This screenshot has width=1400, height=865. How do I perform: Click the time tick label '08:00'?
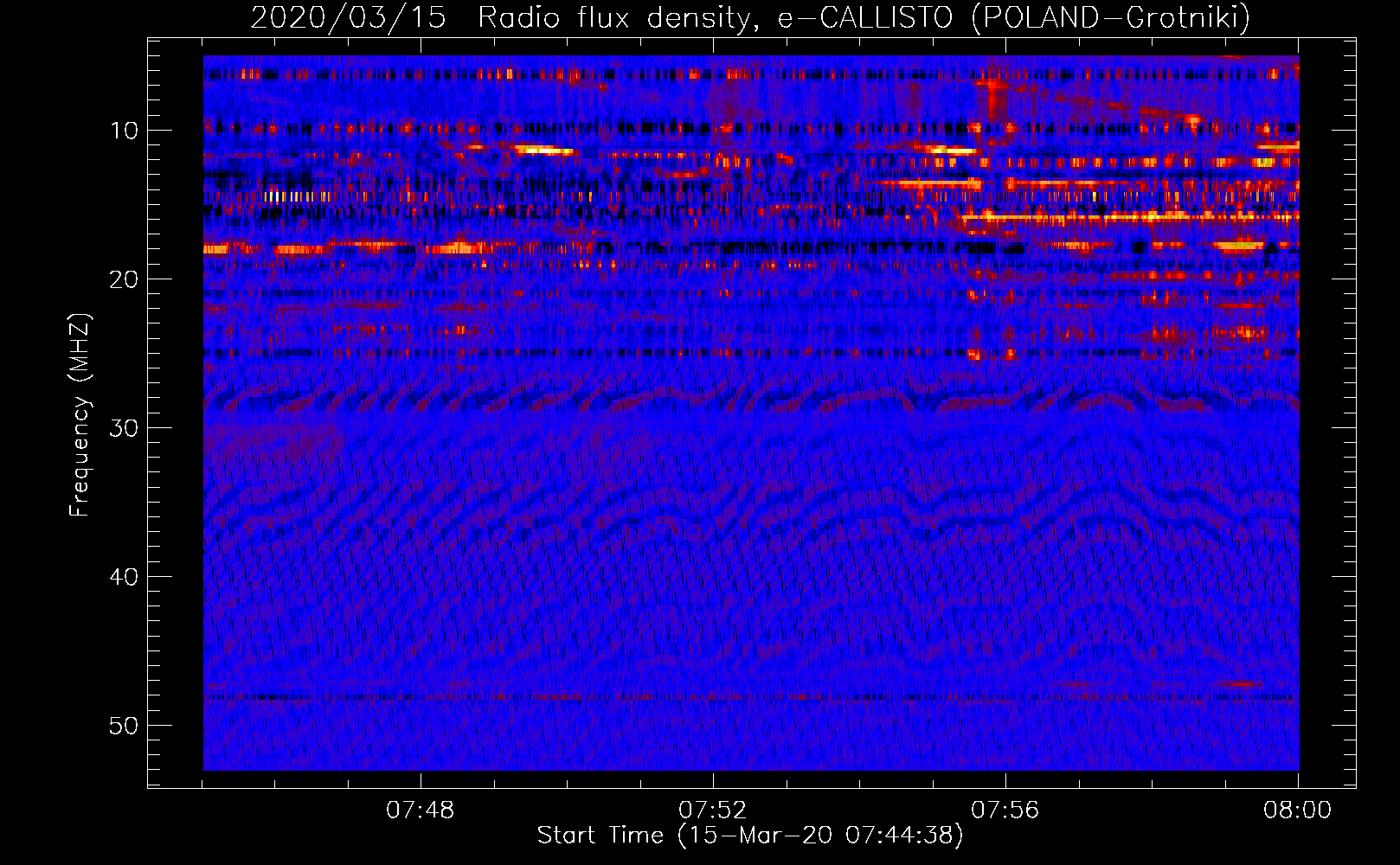[x=1297, y=811]
